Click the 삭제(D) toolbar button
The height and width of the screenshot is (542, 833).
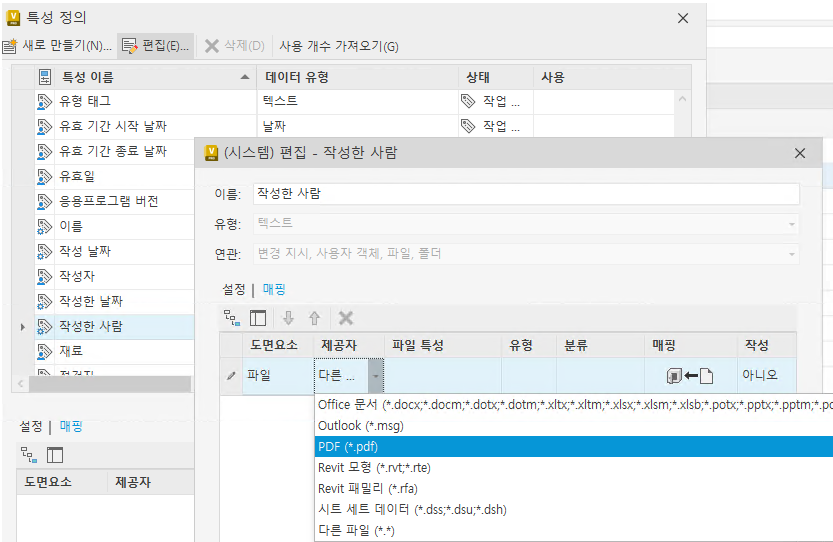coord(234,46)
